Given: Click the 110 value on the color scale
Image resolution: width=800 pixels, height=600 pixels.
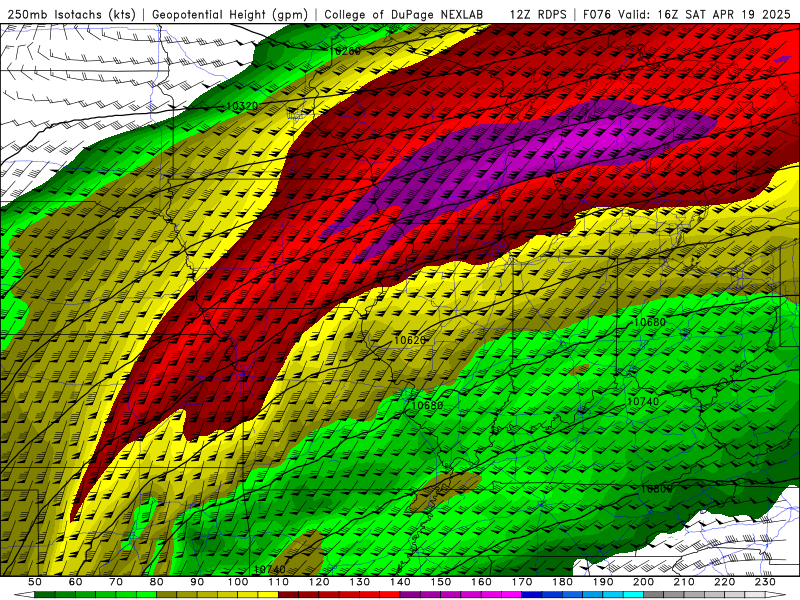Looking at the screenshot, I should pos(278,582).
